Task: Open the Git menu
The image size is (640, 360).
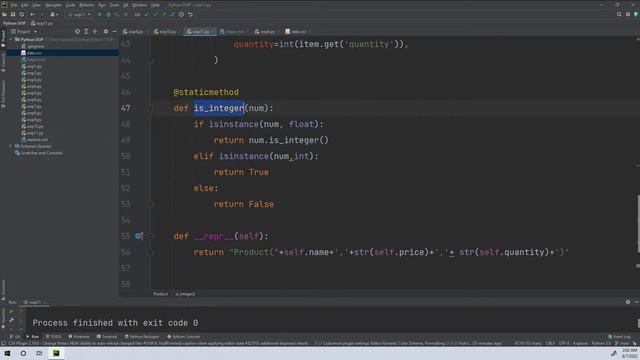Action: pos(126,5)
